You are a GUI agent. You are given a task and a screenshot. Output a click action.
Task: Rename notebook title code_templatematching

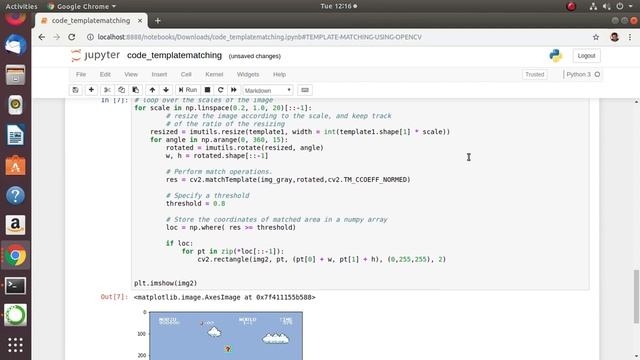click(174, 55)
